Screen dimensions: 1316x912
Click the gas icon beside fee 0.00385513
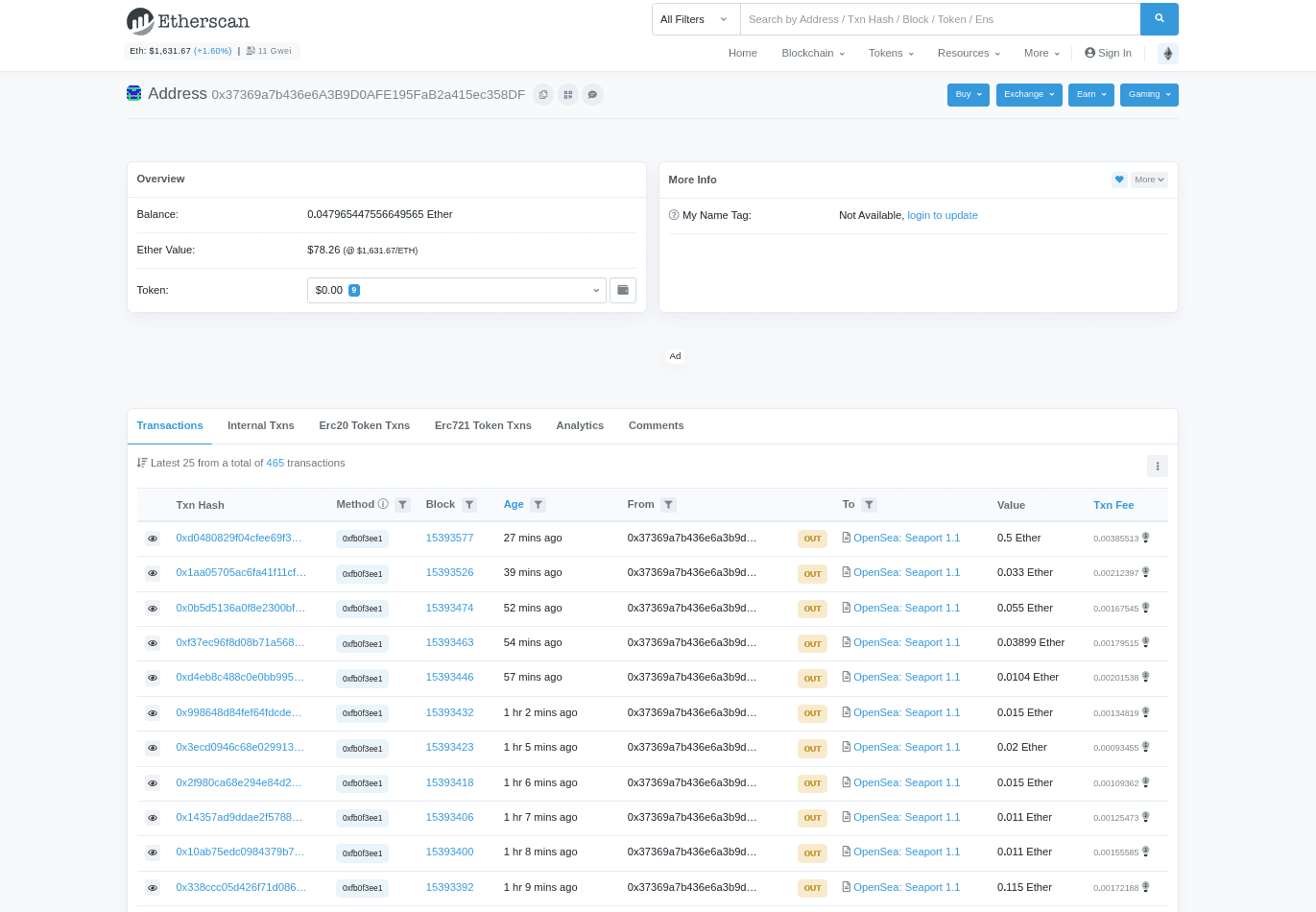pos(1145,538)
